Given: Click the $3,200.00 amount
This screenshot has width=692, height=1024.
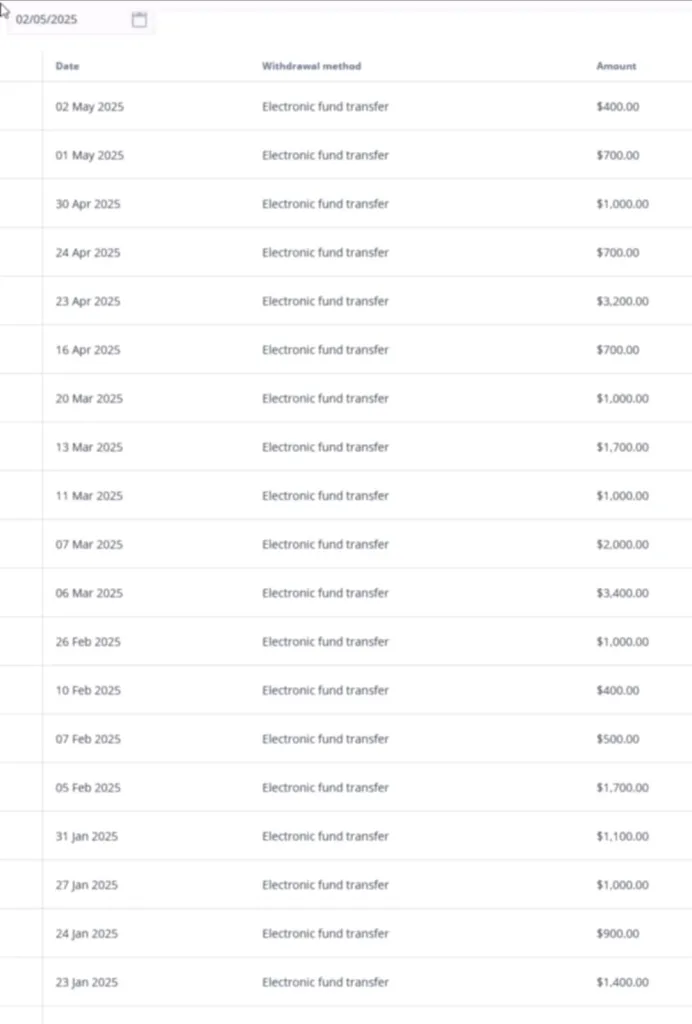Looking at the screenshot, I should (x=622, y=301).
